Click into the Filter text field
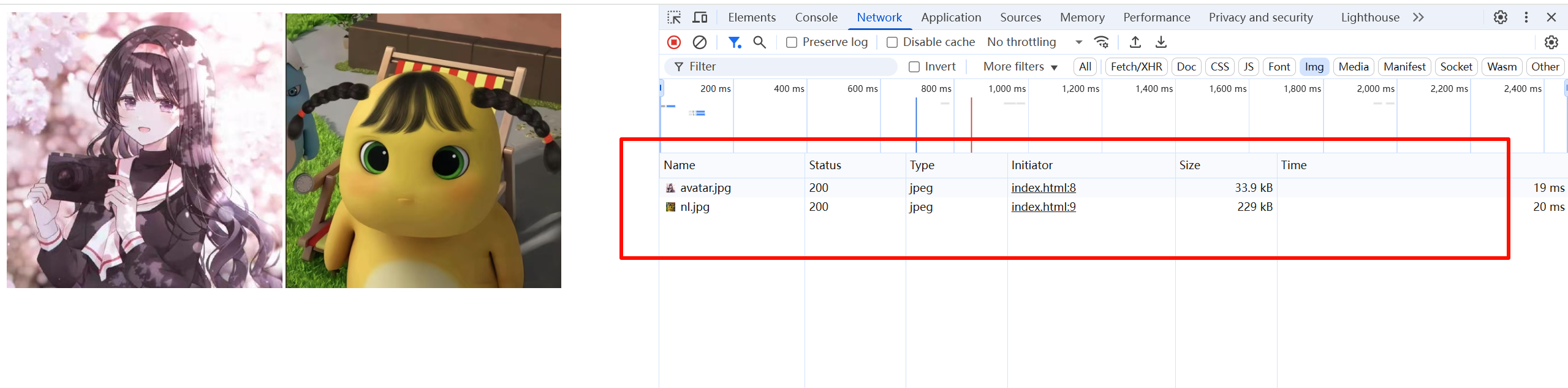The image size is (1568, 388). point(781,67)
